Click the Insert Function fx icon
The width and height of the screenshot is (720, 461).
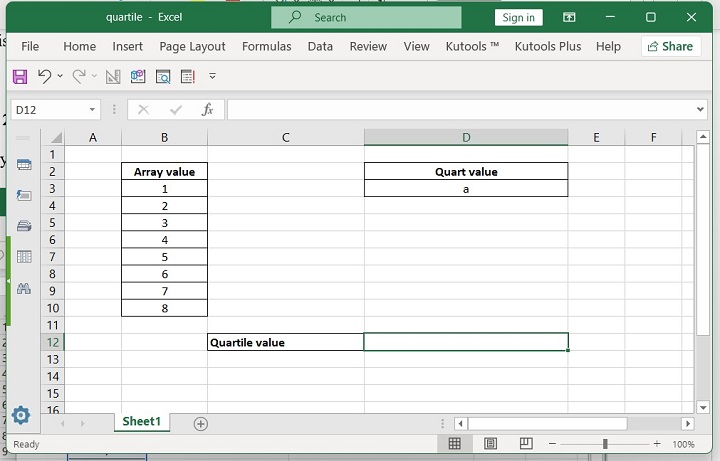click(207, 110)
